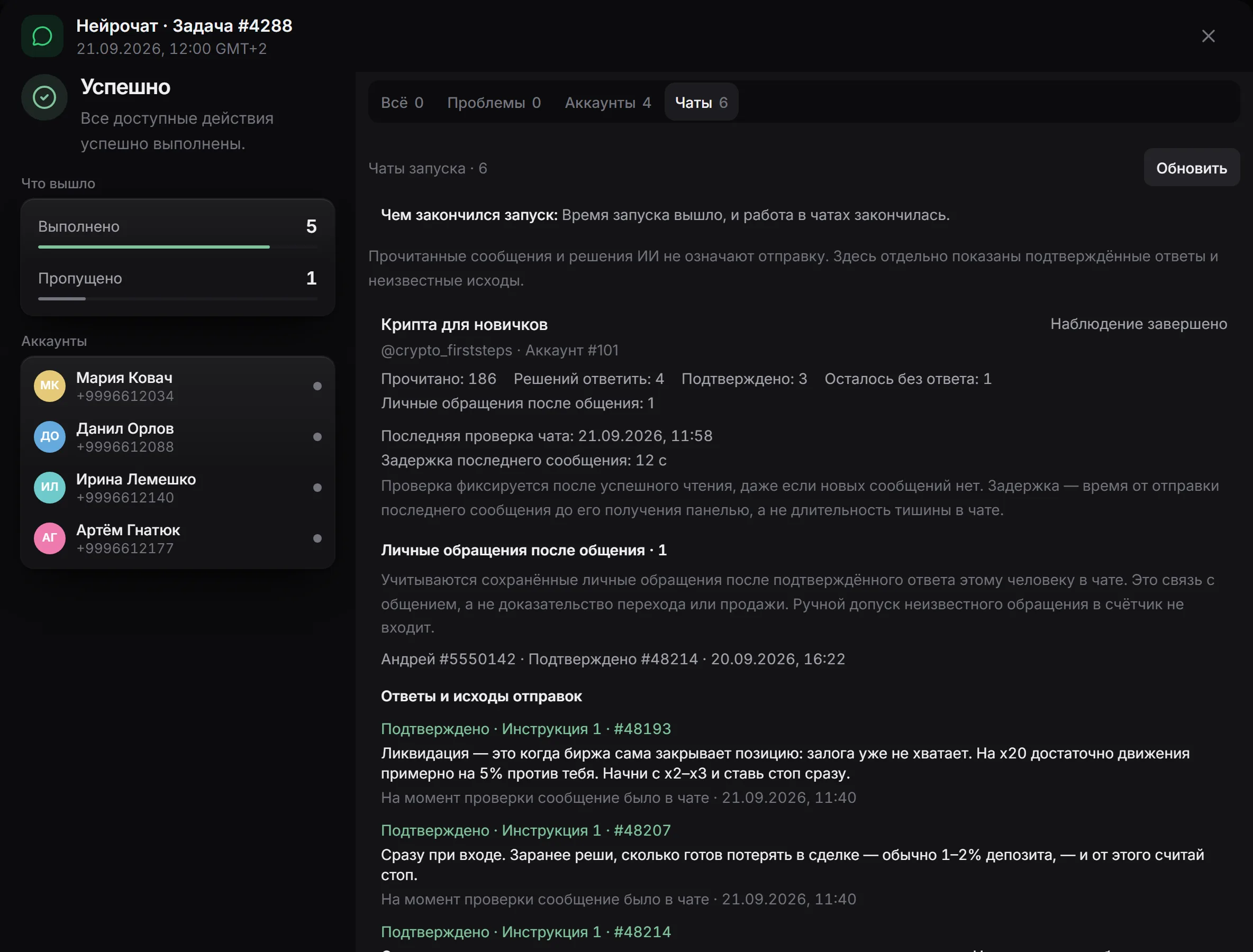
Task: Click Задержка последнего сообщения: 12 с
Action: (x=523, y=460)
